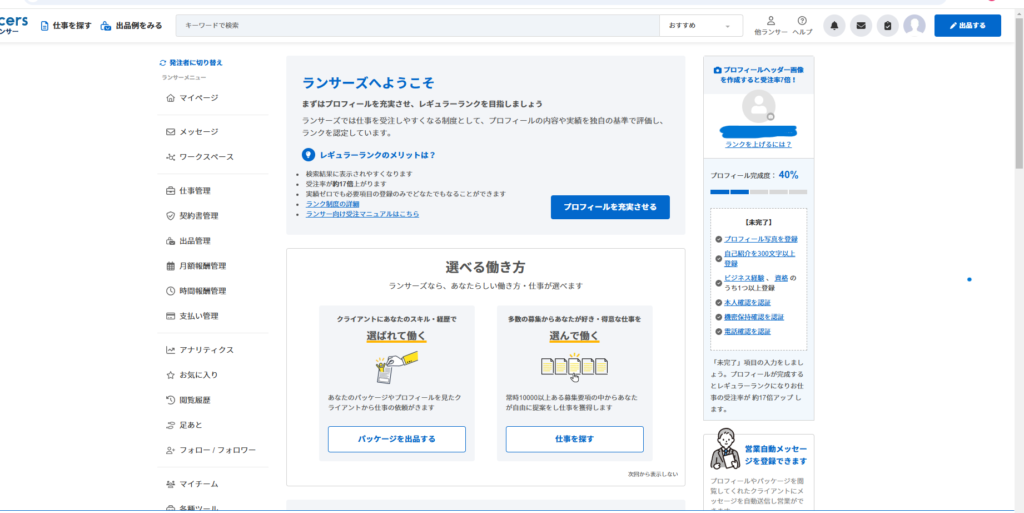This screenshot has height=513, width=1024.
Task: Open the ヘルプ question mark icon
Action: pyautogui.click(x=802, y=21)
